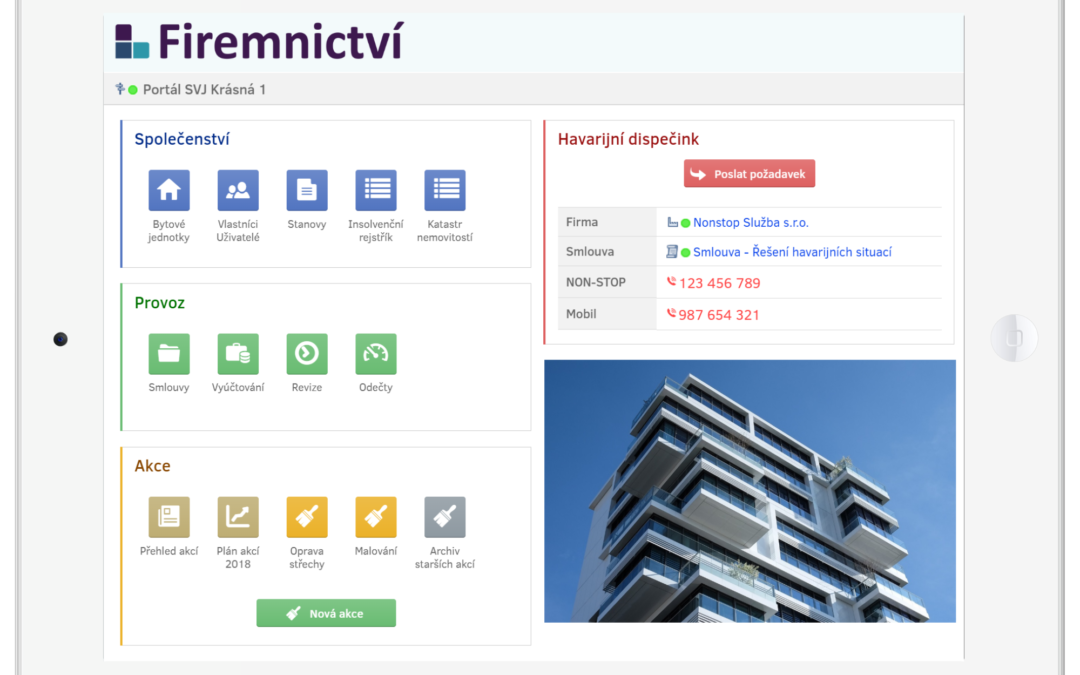Viewport: 1080px width, 675px height.
Task: Click the Firma row label
Action: point(582,222)
